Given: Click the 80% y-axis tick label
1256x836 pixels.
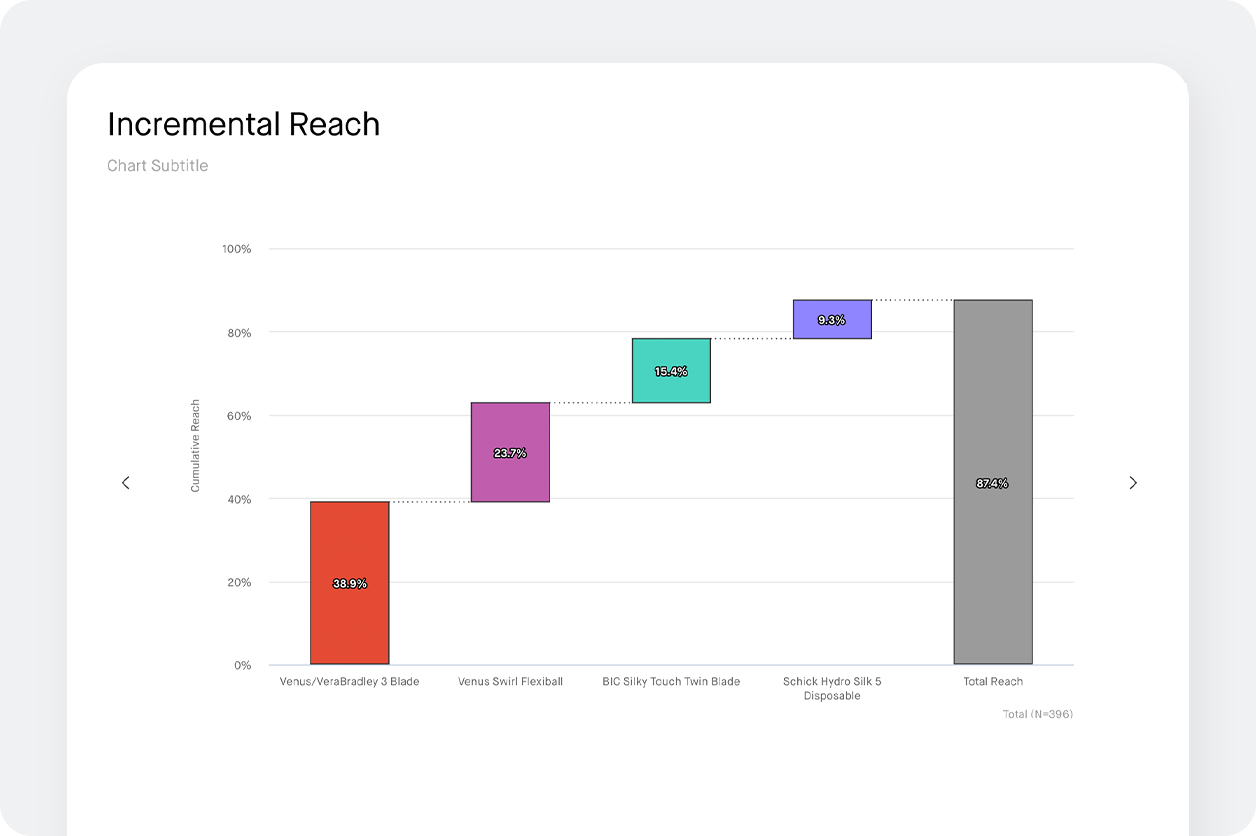Looking at the screenshot, I should pyautogui.click(x=239, y=332).
